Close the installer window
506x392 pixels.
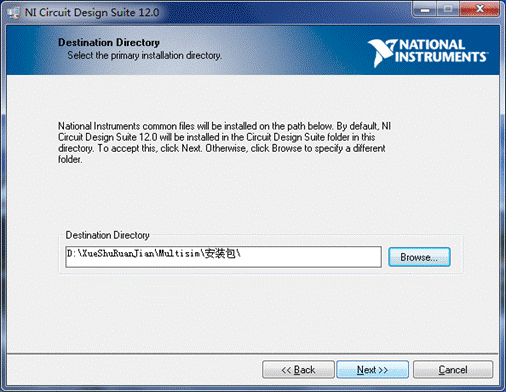(479, 9)
